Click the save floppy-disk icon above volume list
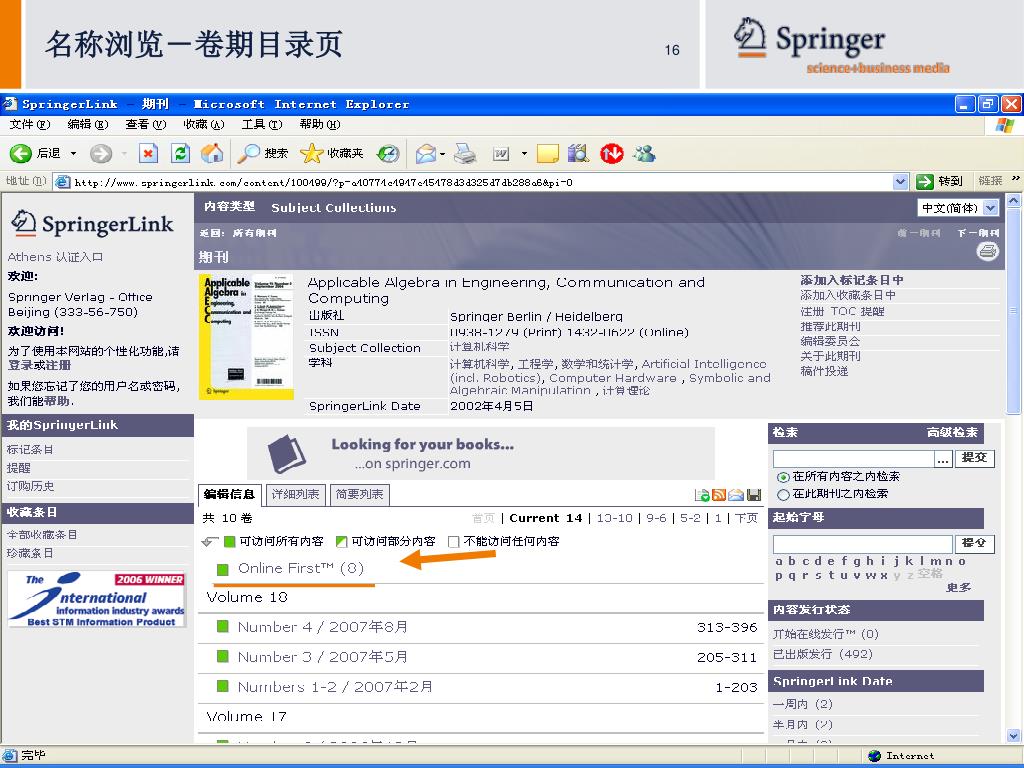Screen dimensions: 1024x768 [x=754, y=495]
